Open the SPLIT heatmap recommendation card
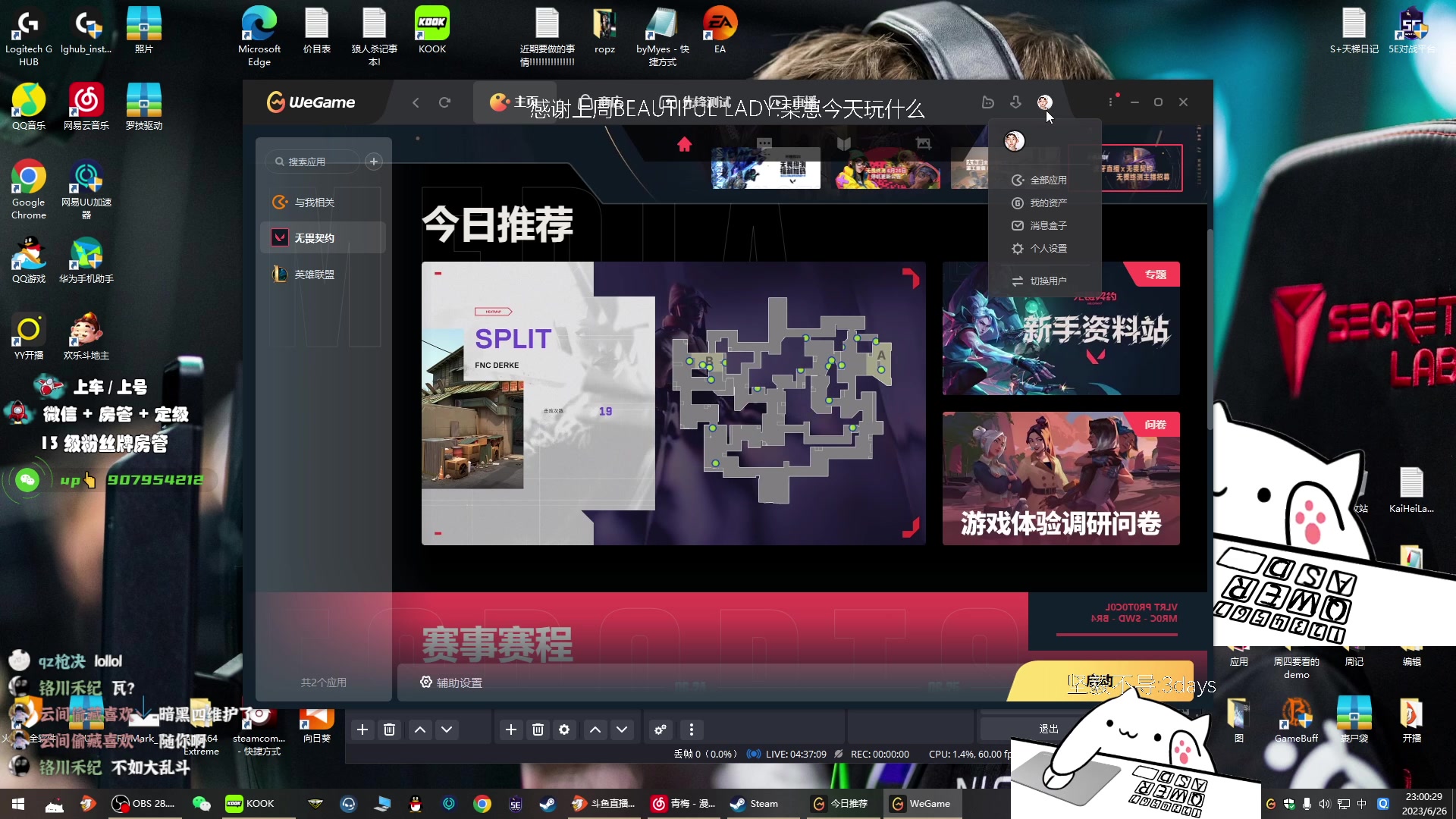 click(673, 403)
